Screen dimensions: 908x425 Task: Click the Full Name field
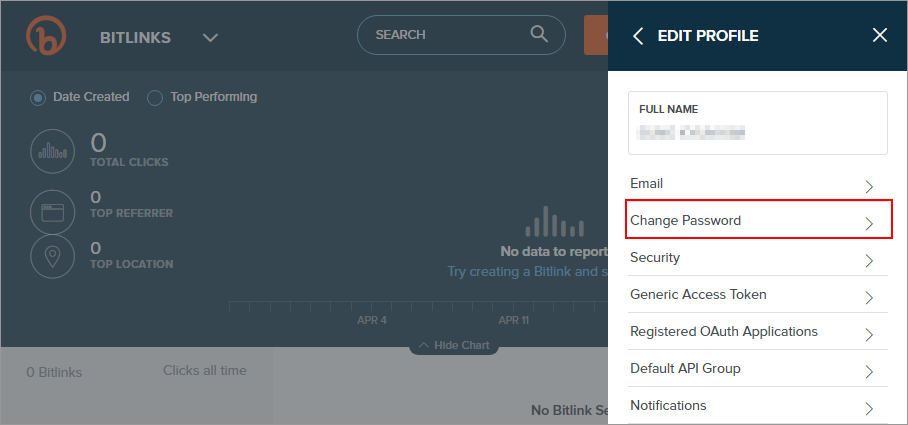[x=757, y=123]
